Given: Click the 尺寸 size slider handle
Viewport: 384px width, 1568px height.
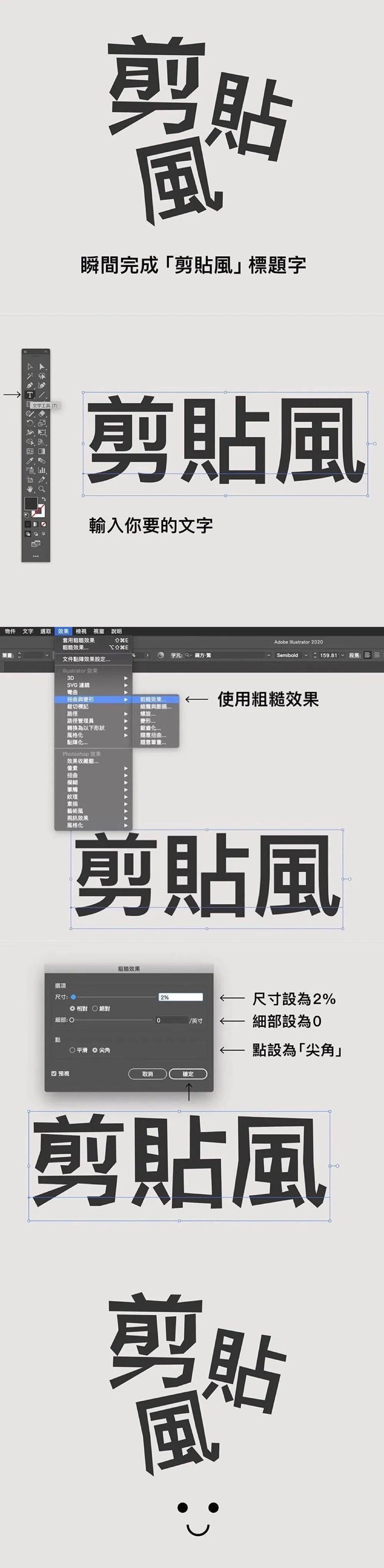Looking at the screenshot, I should 73,997.
